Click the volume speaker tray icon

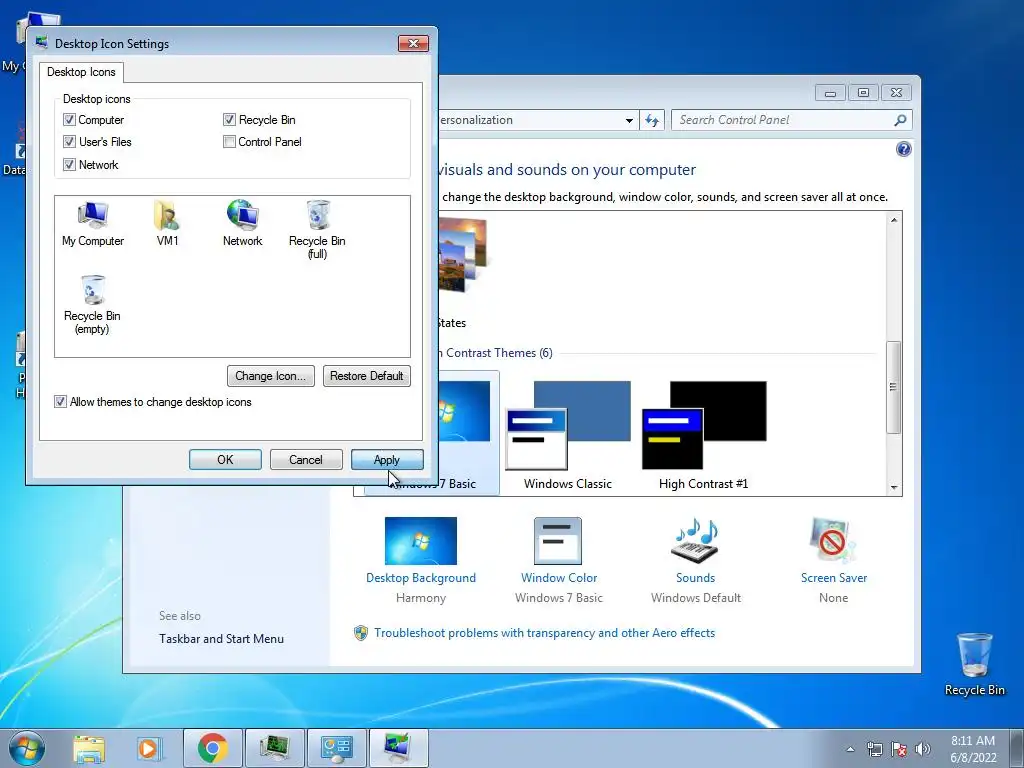(923, 749)
